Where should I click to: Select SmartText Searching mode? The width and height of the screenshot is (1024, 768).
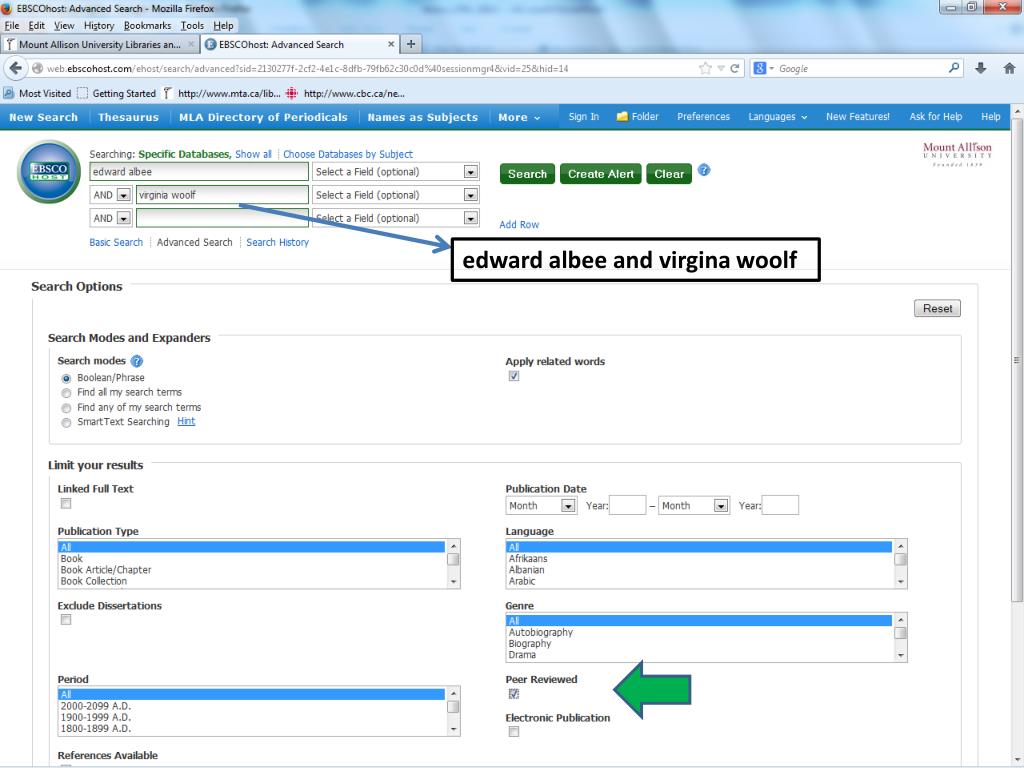click(66, 423)
